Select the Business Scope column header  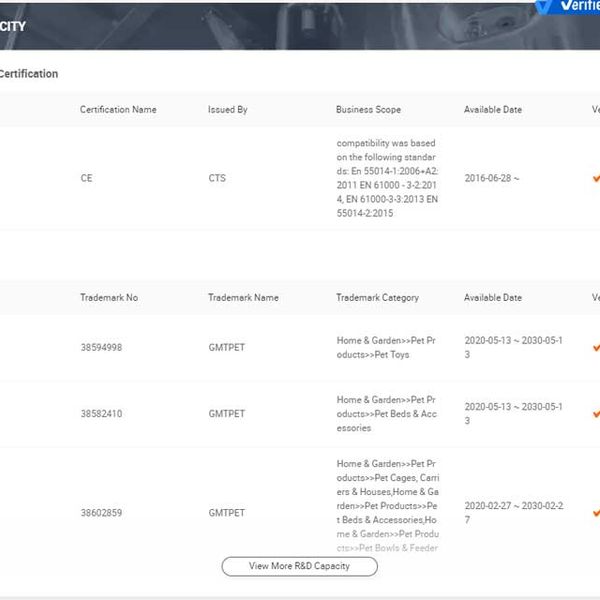(x=368, y=109)
